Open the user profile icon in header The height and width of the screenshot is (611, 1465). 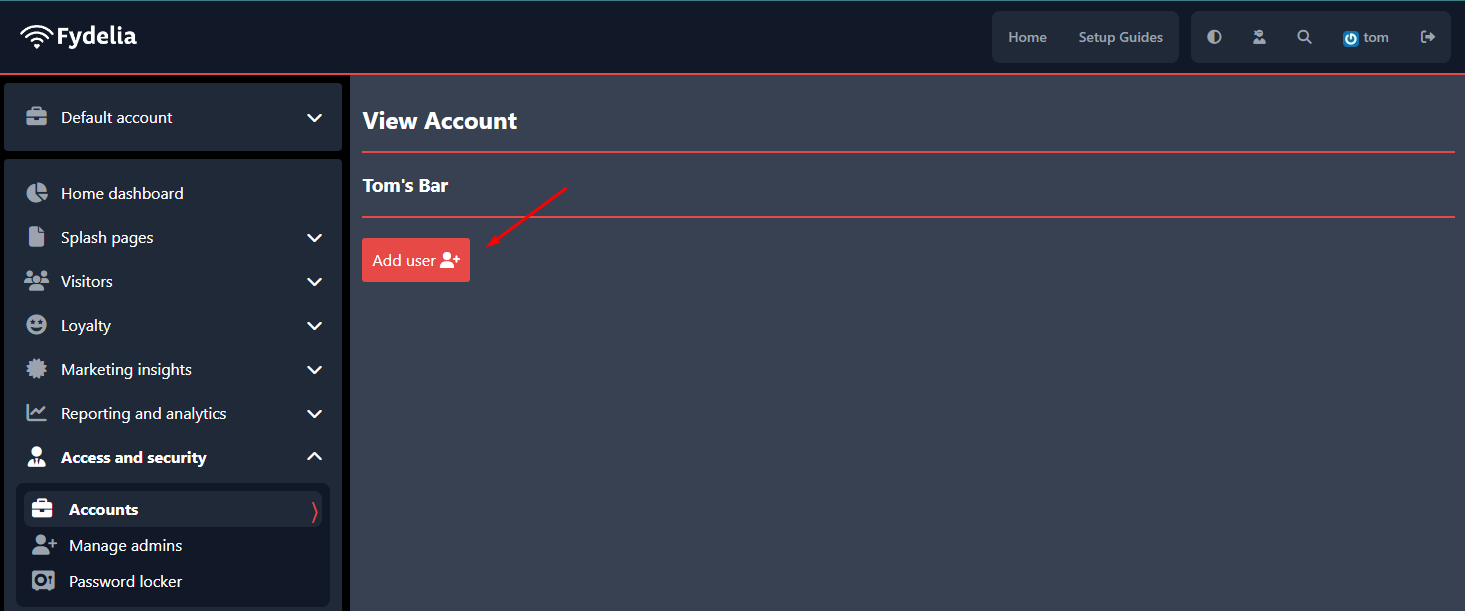pyautogui.click(x=1259, y=37)
